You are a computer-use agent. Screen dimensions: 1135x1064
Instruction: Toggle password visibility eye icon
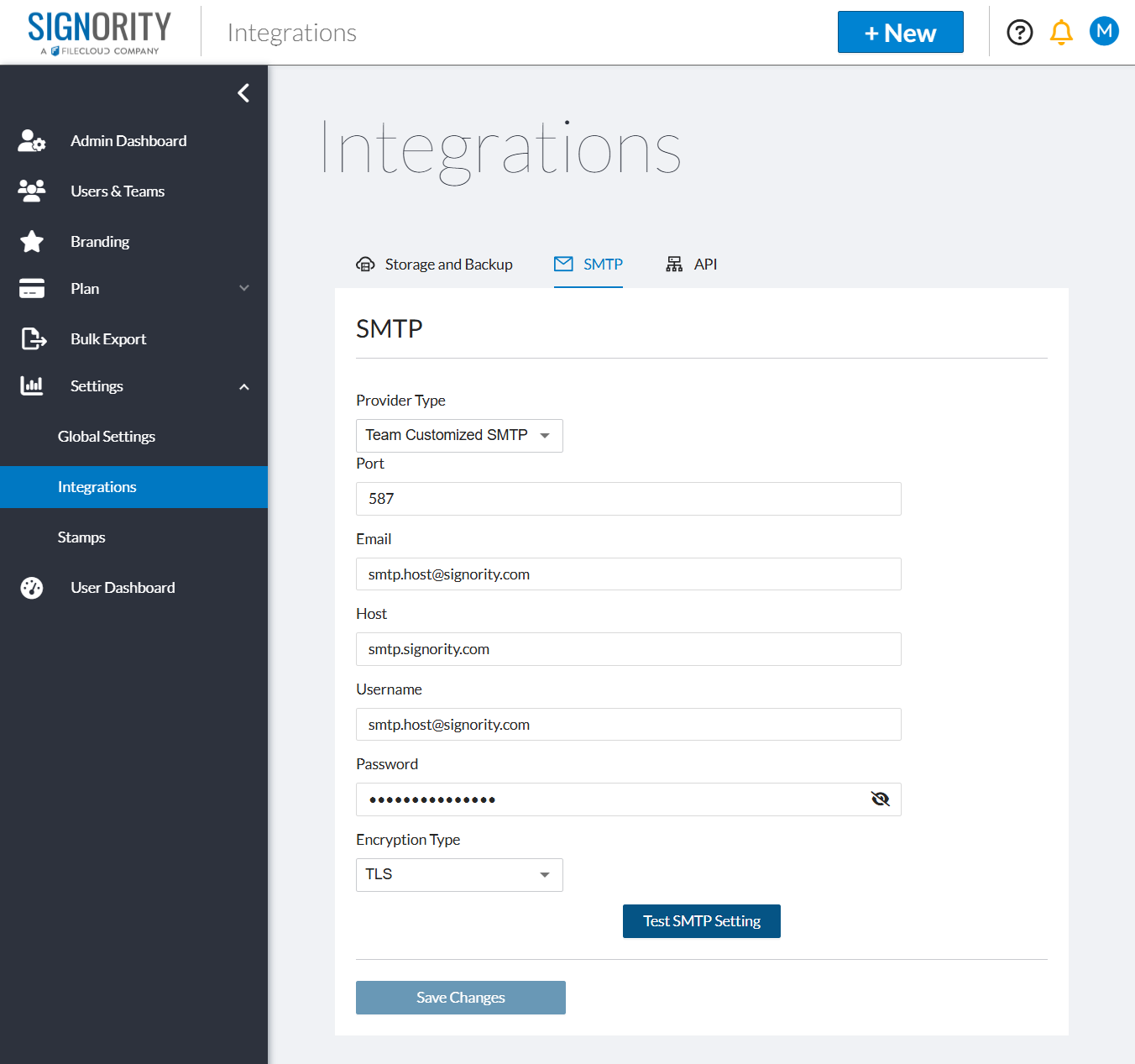coord(880,799)
